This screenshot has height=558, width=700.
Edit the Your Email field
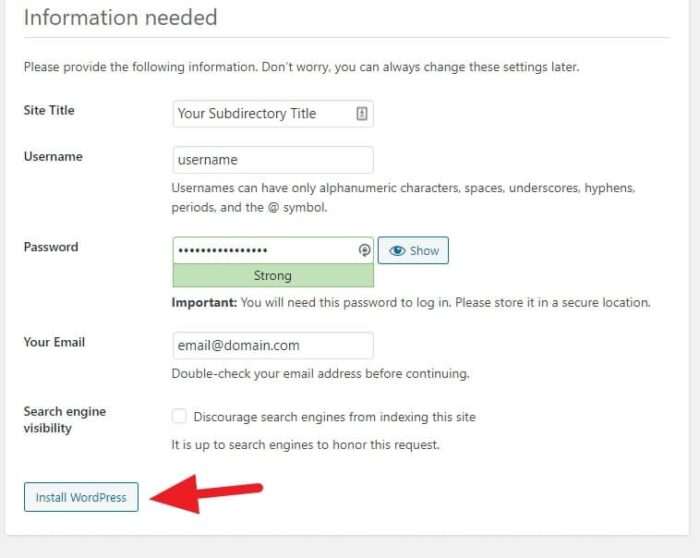point(273,345)
